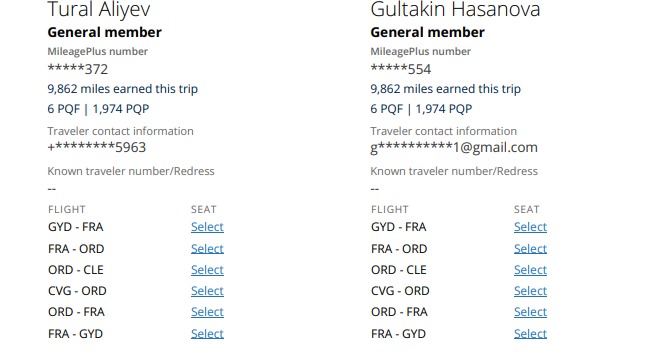The image size is (646, 364).
Task: Select seat for Tural's ORD - FRA flight
Action: (207, 312)
